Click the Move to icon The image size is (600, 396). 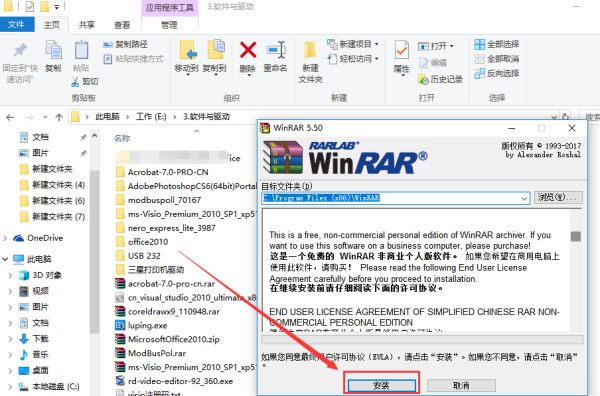[x=187, y=50]
